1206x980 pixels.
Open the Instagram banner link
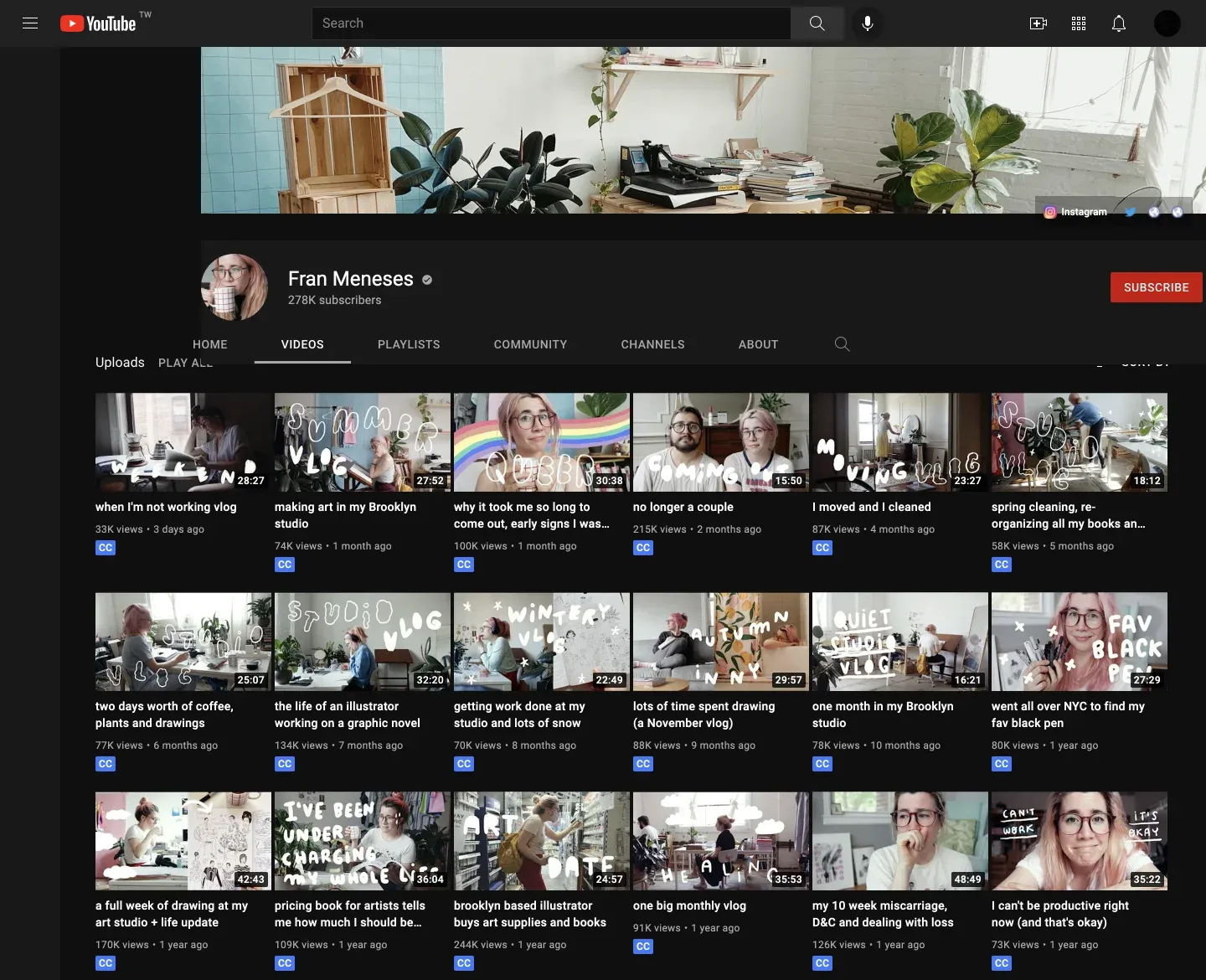1076,212
